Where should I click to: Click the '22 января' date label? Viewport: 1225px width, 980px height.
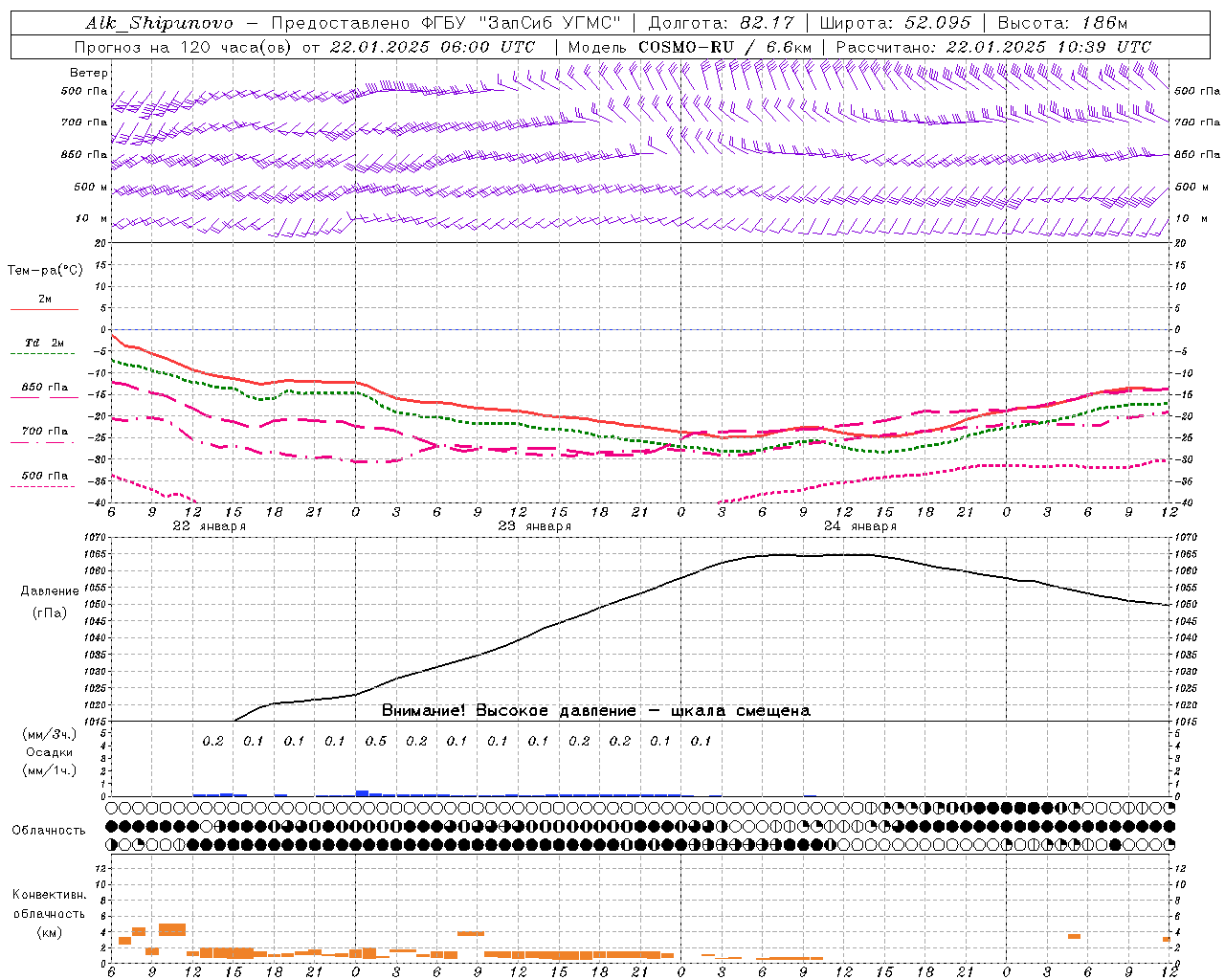[209, 526]
